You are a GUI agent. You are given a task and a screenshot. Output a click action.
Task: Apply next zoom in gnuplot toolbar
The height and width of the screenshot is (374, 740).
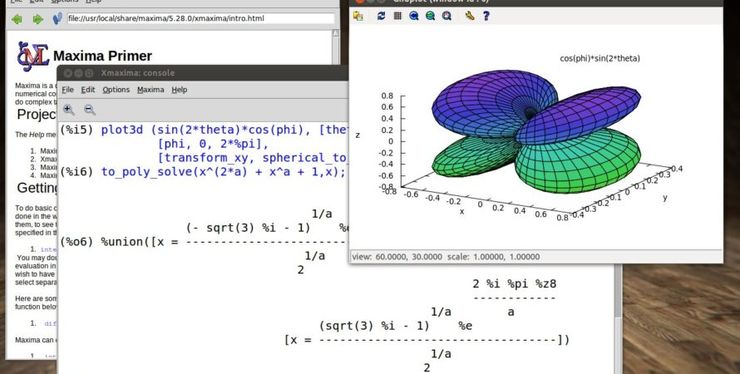(x=430, y=16)
